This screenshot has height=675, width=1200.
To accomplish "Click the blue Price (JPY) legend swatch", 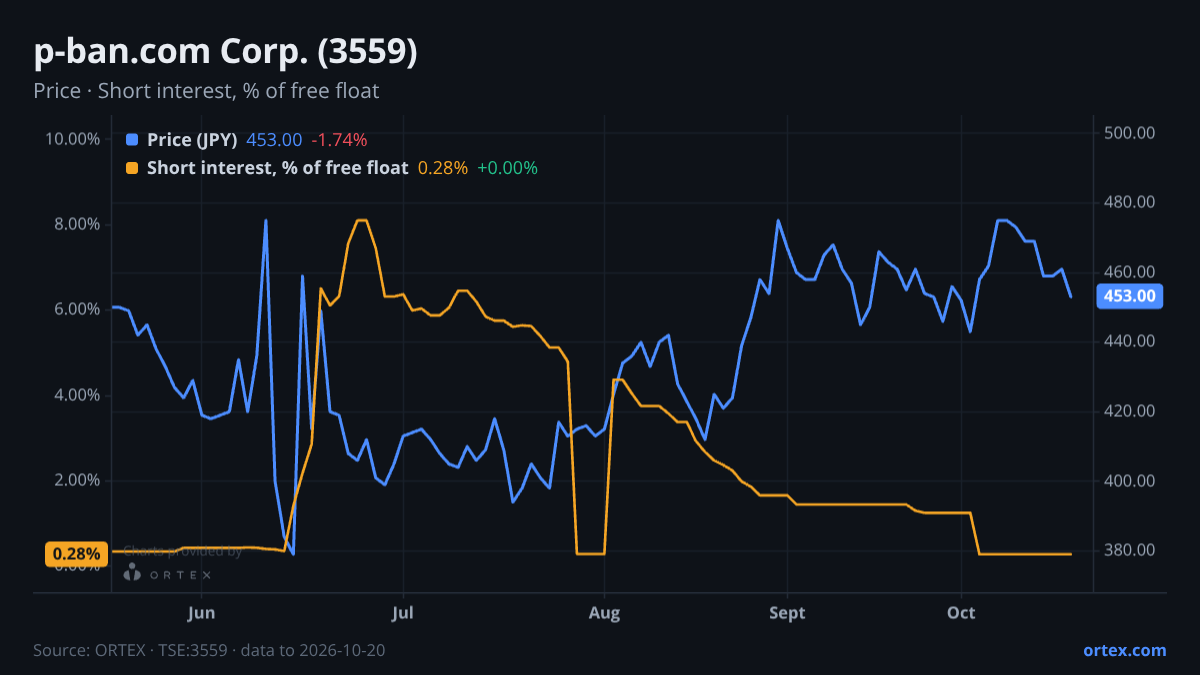I will point(132,139).
